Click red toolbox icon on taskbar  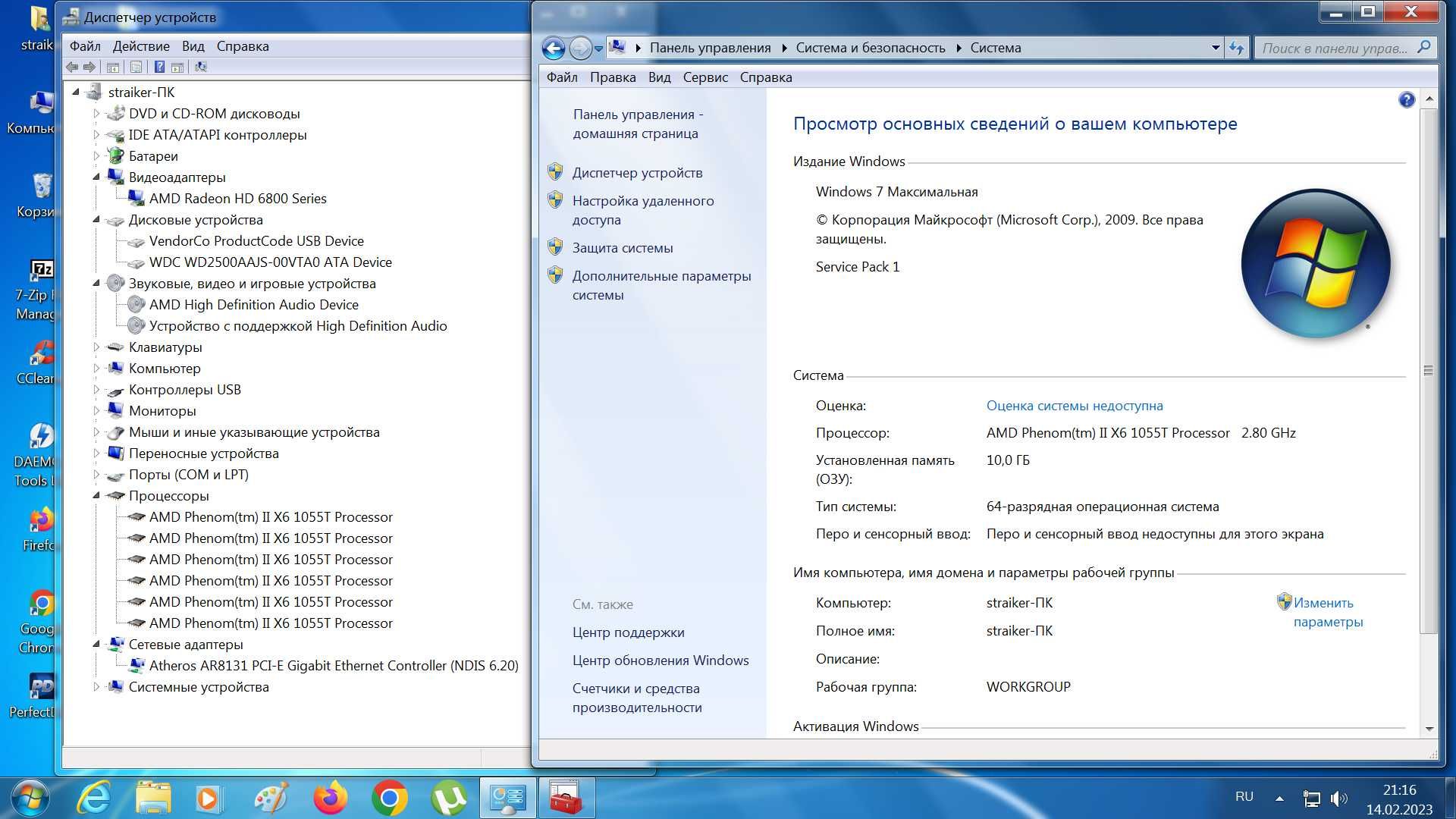pos(566,799)
